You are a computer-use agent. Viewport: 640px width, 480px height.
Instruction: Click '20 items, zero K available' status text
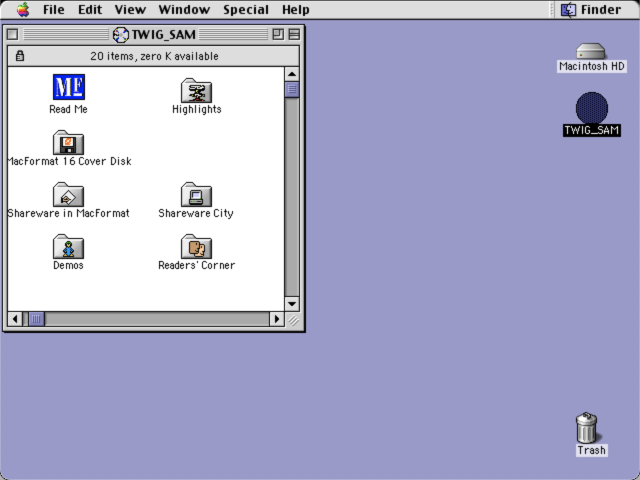(154, 56)
